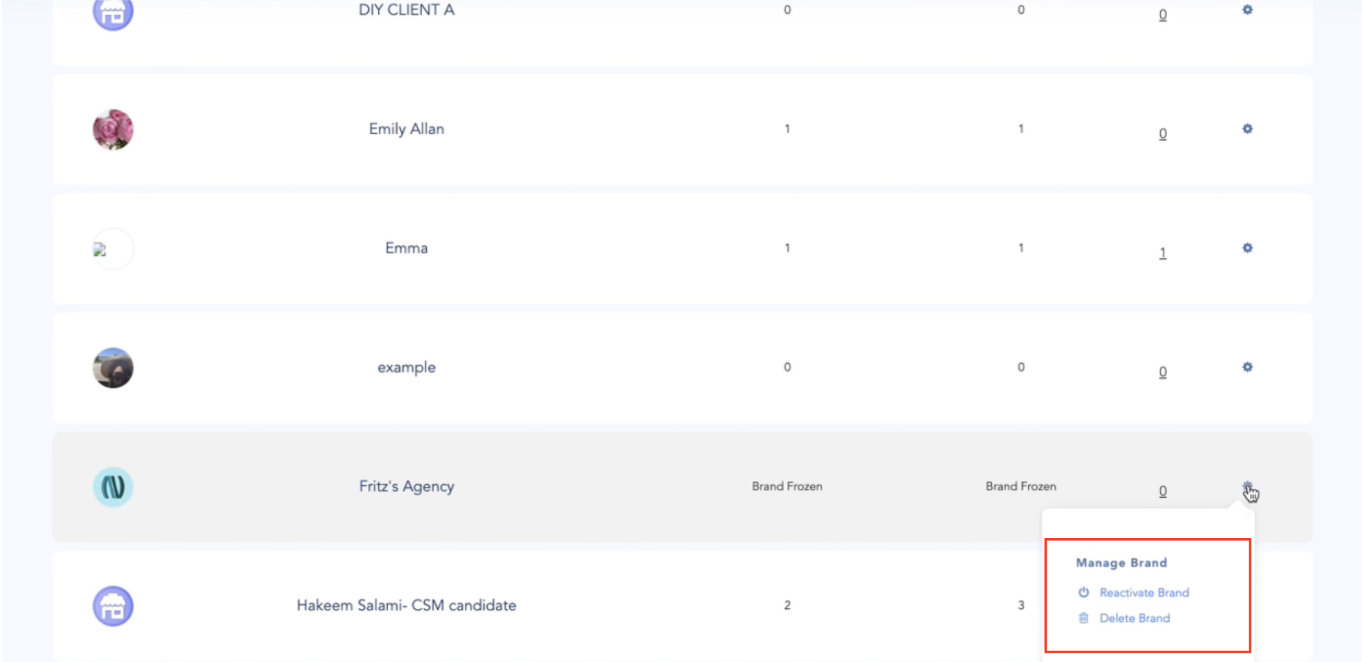
Task: Open gear settings for Emma
Action: pyautogui.click(x=1247, y=248)
